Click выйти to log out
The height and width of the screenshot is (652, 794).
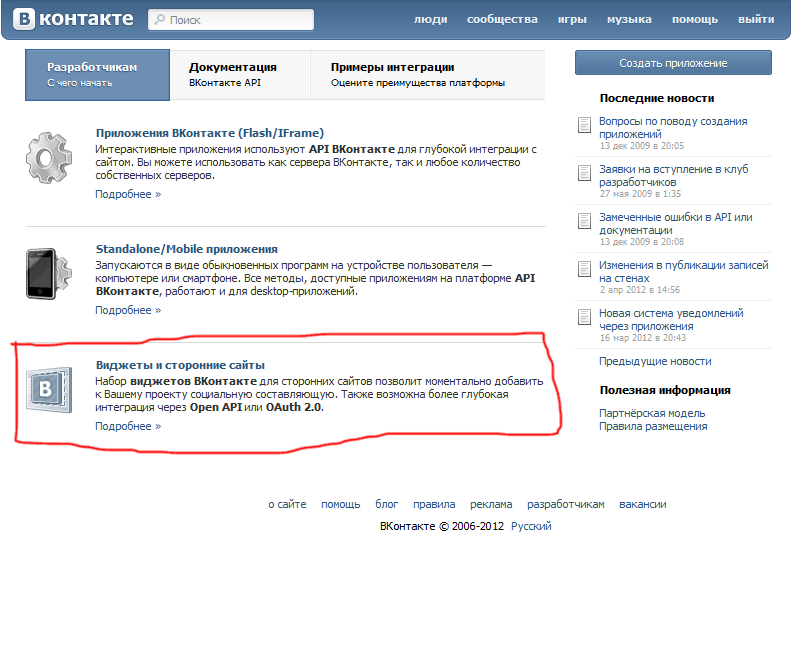(x=756, y=19)
